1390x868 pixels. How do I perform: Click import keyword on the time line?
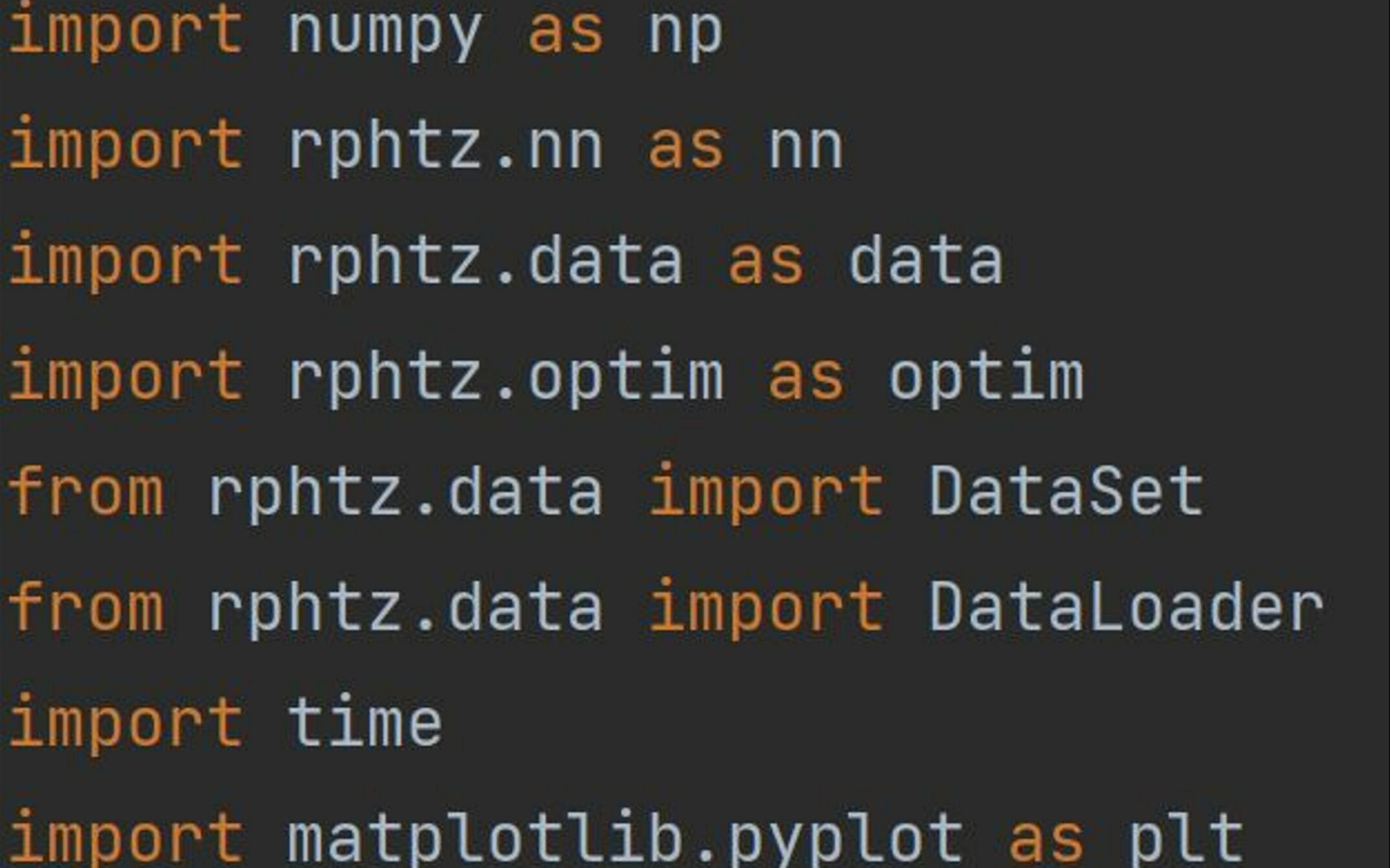(126, 724)
